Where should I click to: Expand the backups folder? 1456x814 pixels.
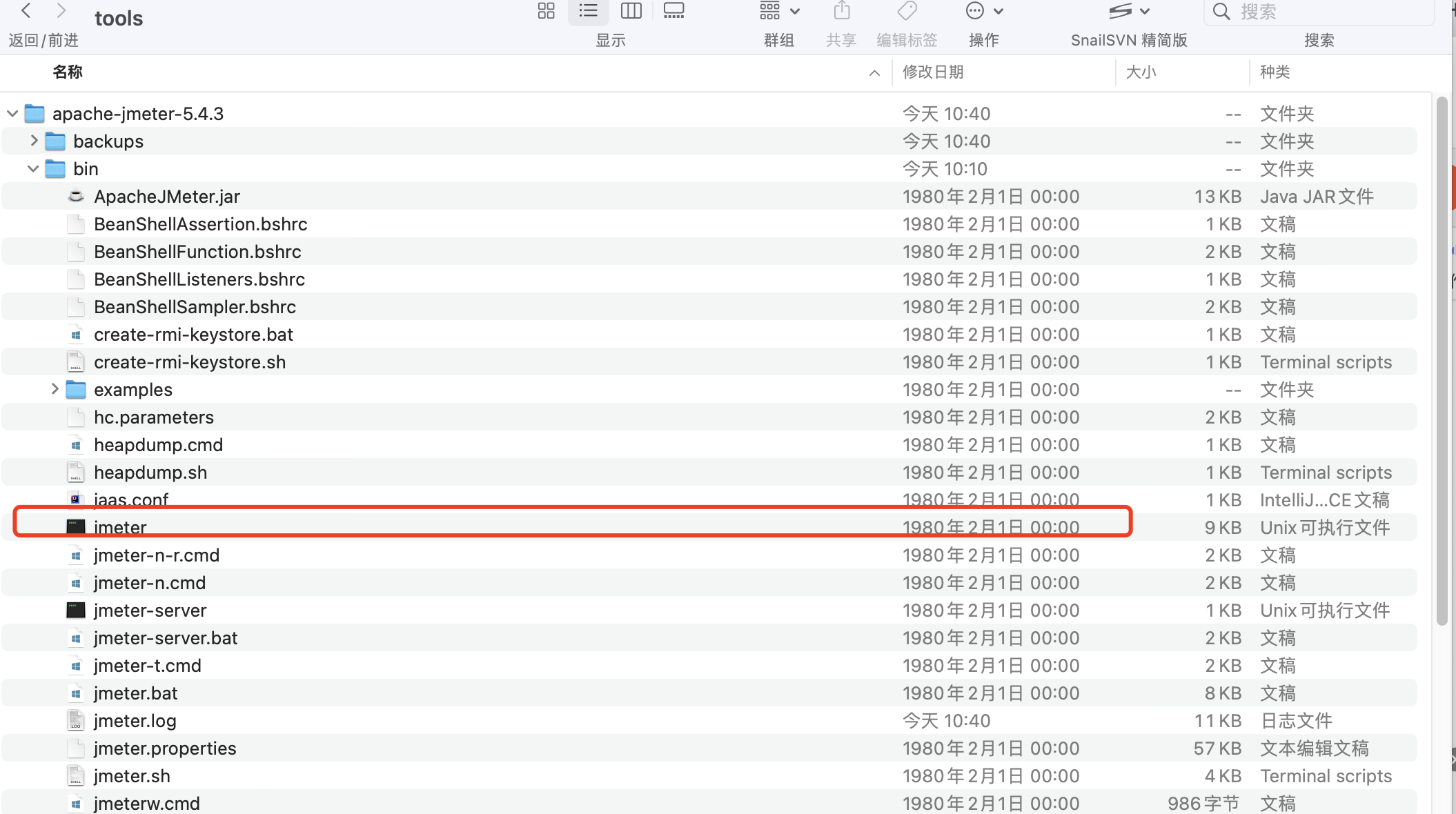pyautogui.click(x=34, y=141)
